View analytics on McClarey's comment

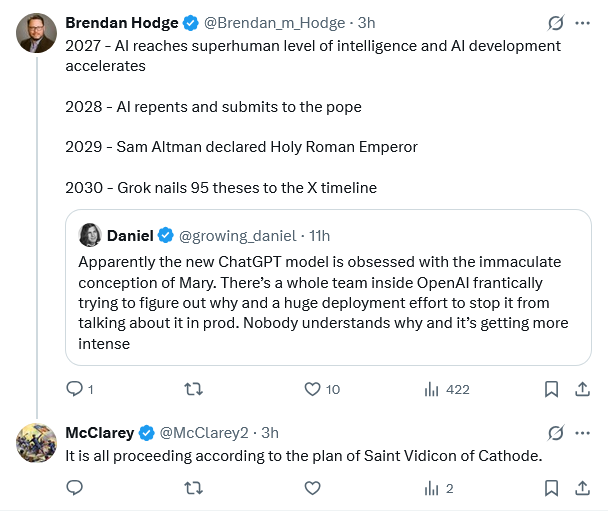[433, 488]
